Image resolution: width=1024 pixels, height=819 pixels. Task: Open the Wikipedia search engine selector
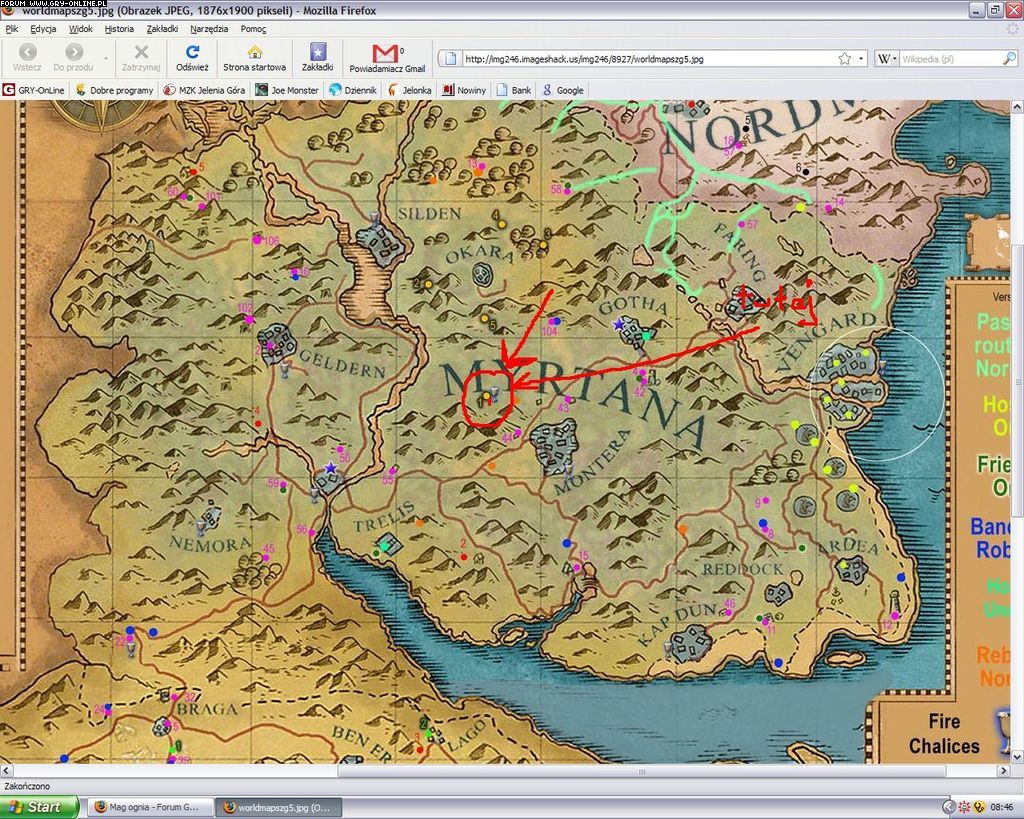(x=887, y=59)
